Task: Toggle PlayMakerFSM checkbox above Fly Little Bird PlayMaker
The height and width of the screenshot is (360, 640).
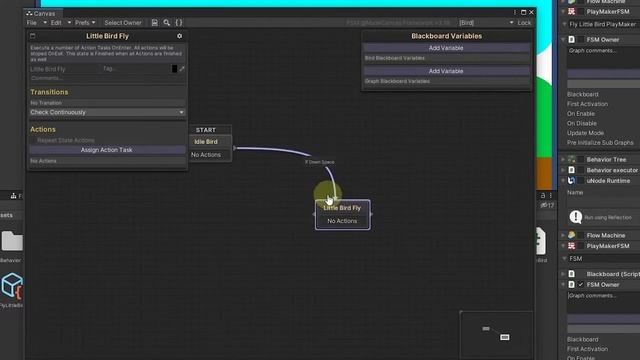Action: 581,11
